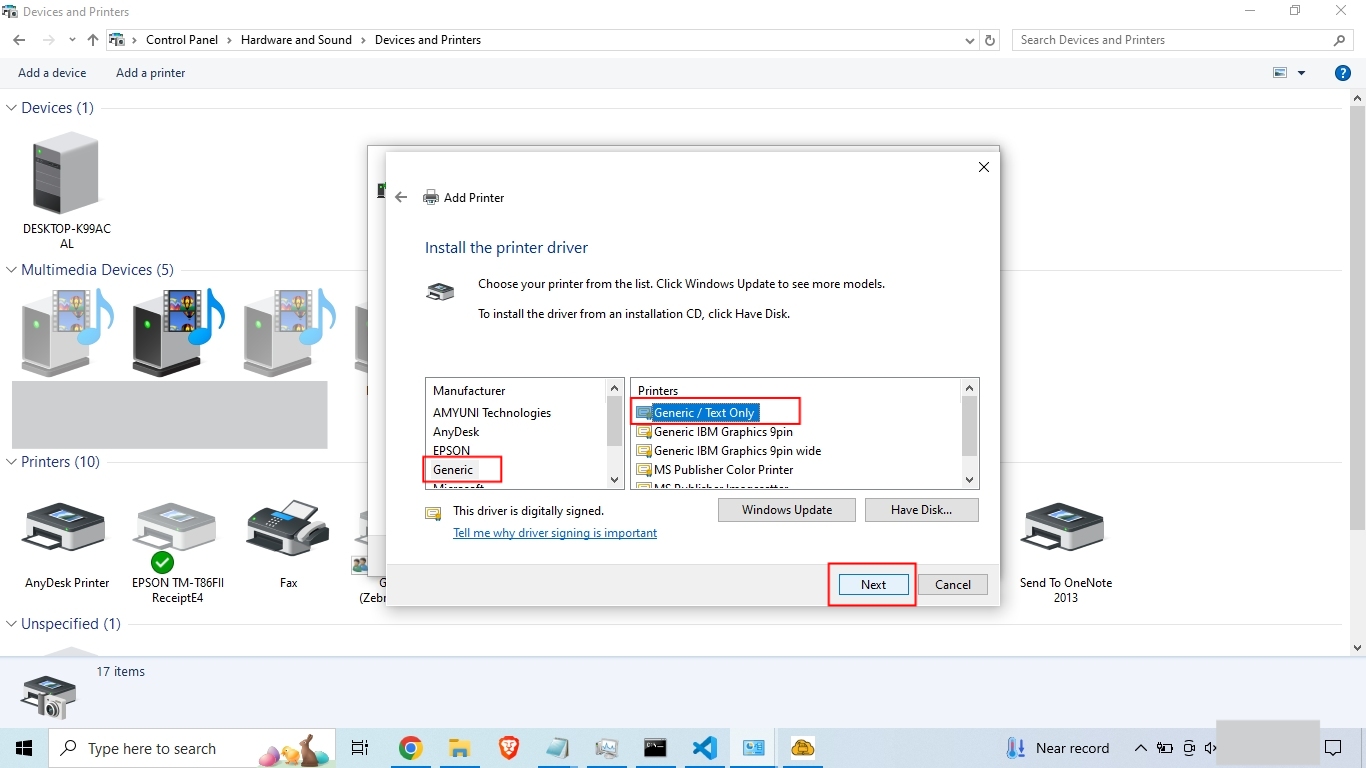Viewport: 1366px width, 768px height.
Task: Cancel the Add Printer wizard
Action: point(952,585)
